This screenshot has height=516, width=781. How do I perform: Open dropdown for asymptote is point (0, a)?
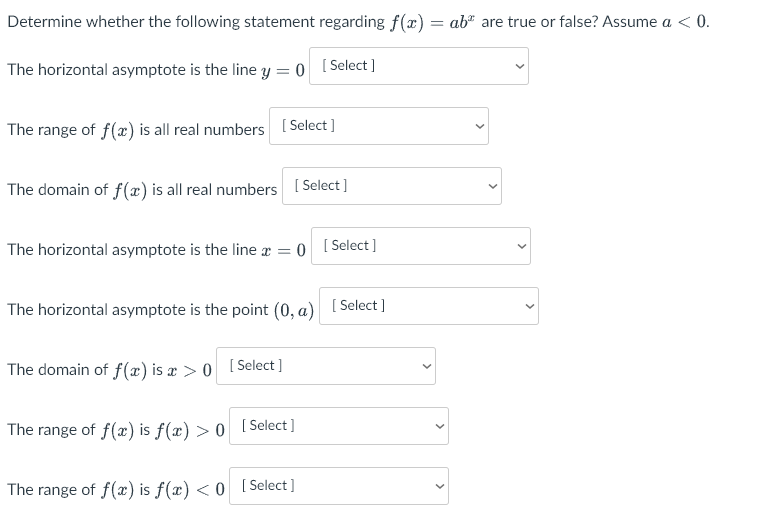429,306
